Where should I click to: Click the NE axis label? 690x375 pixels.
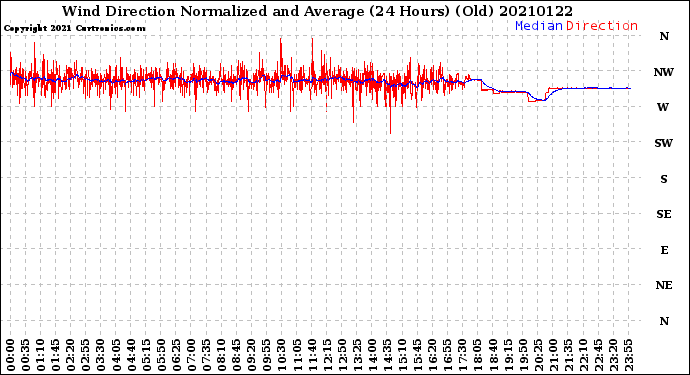click(x=664, y=286)
